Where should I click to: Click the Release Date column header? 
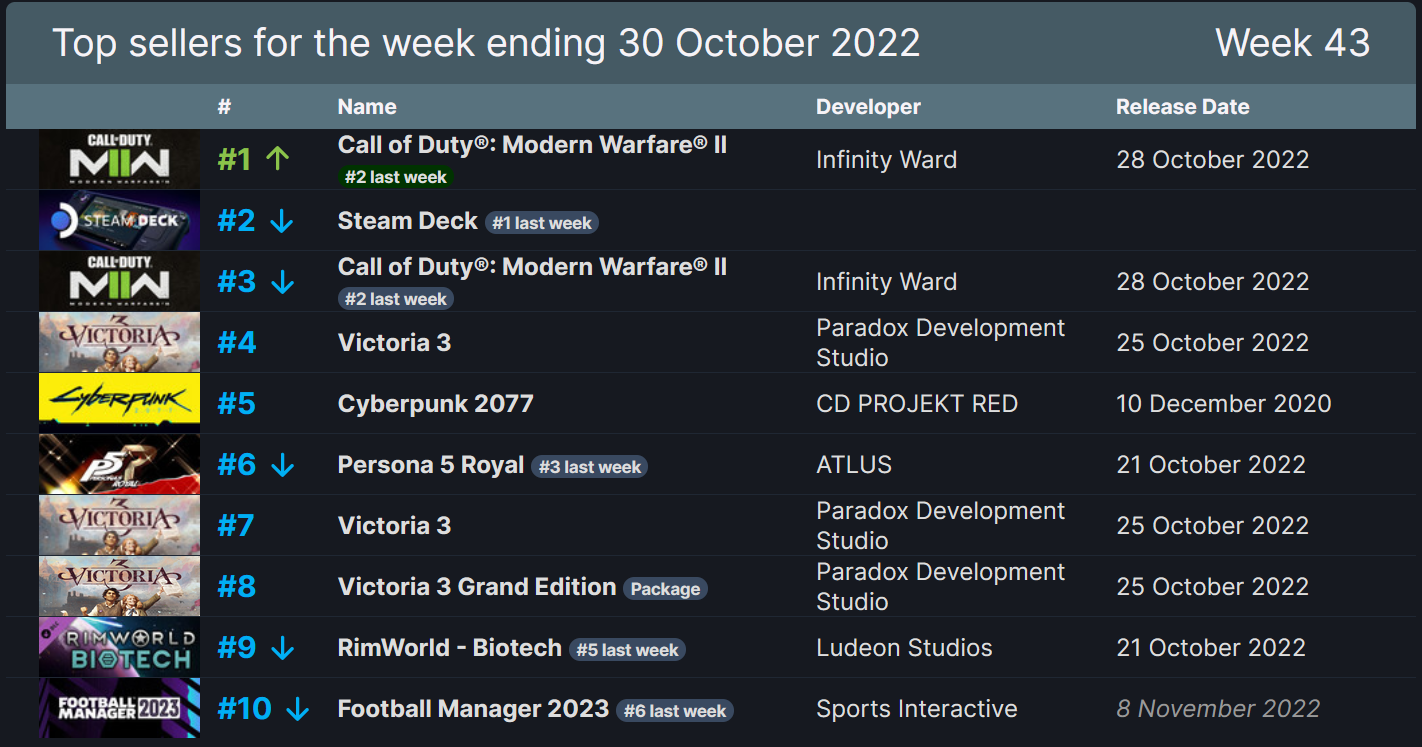(1183, 107)
